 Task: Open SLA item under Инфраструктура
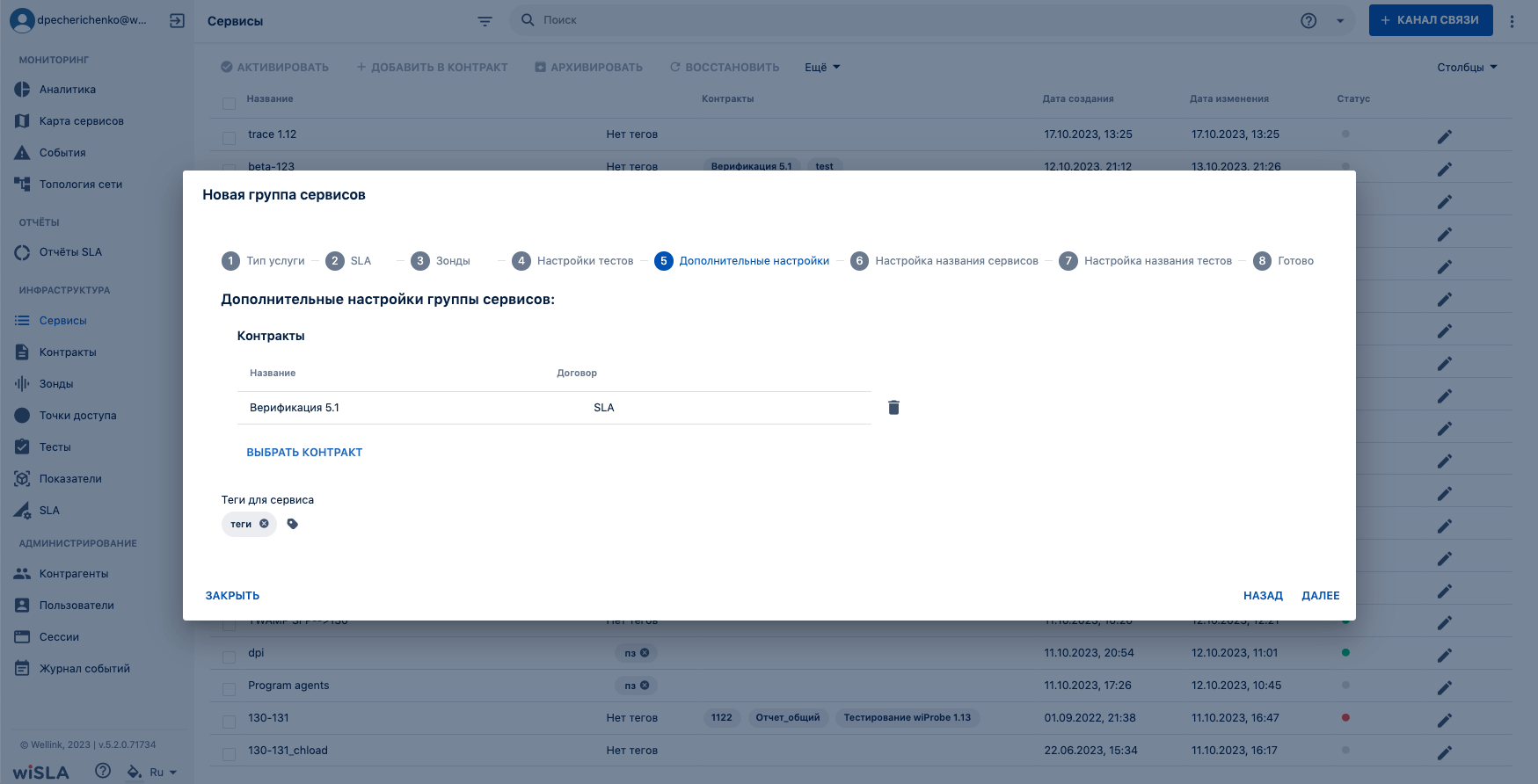click(49, 511)
